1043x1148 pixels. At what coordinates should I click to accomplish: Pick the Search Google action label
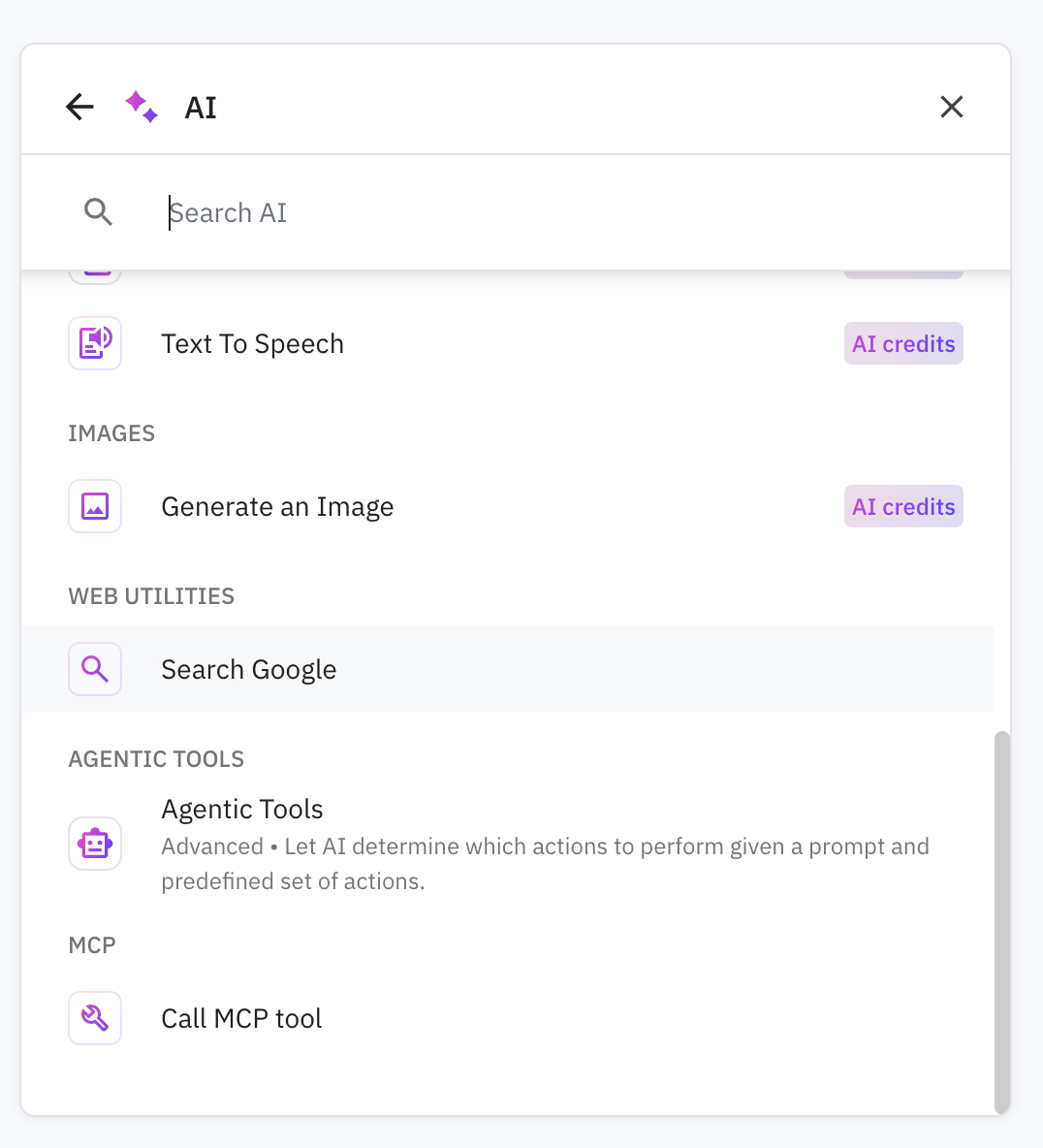pos(249,670)
